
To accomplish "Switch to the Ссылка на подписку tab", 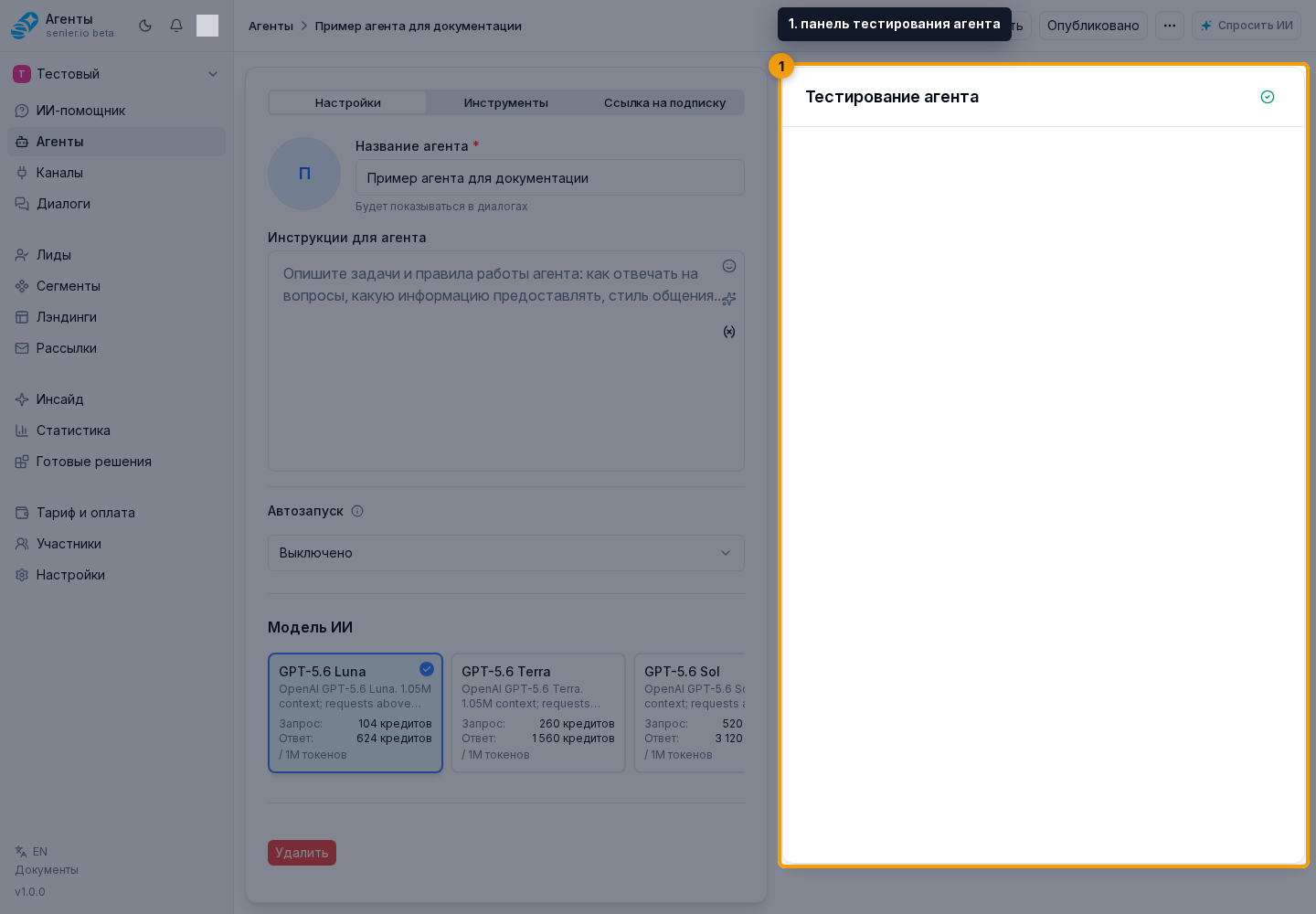I will pyautogui.click(x=664, y=102).
